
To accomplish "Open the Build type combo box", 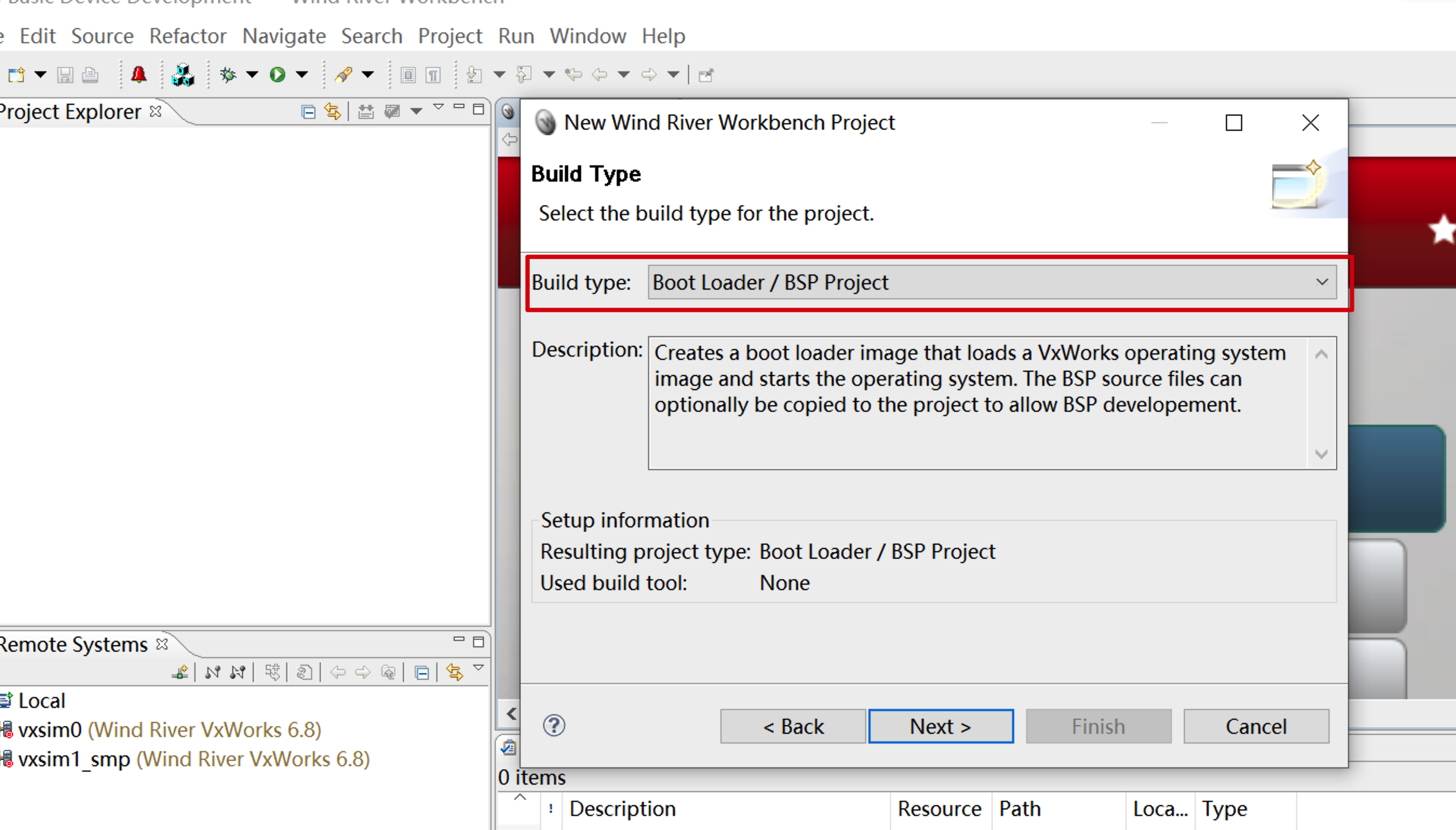I will (992, 282).
